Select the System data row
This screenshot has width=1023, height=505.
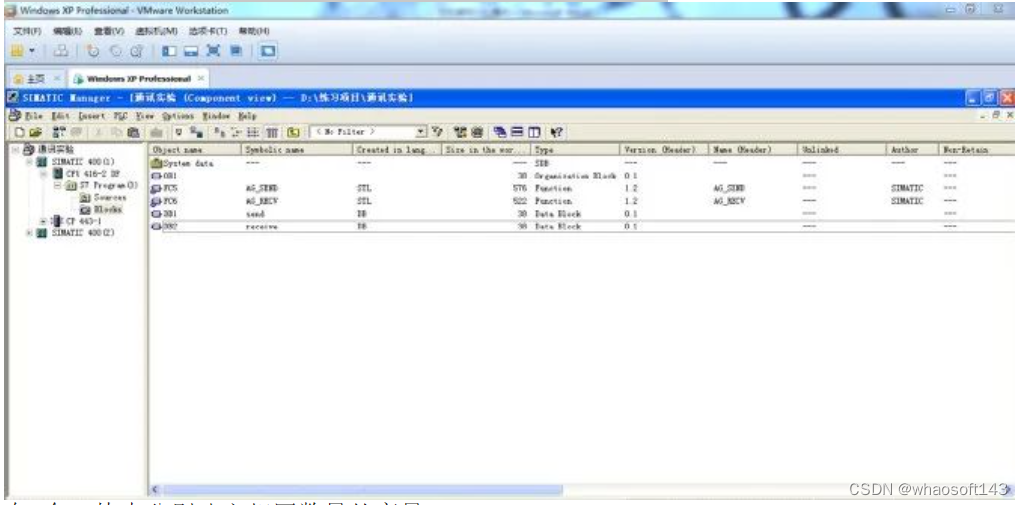581,164
